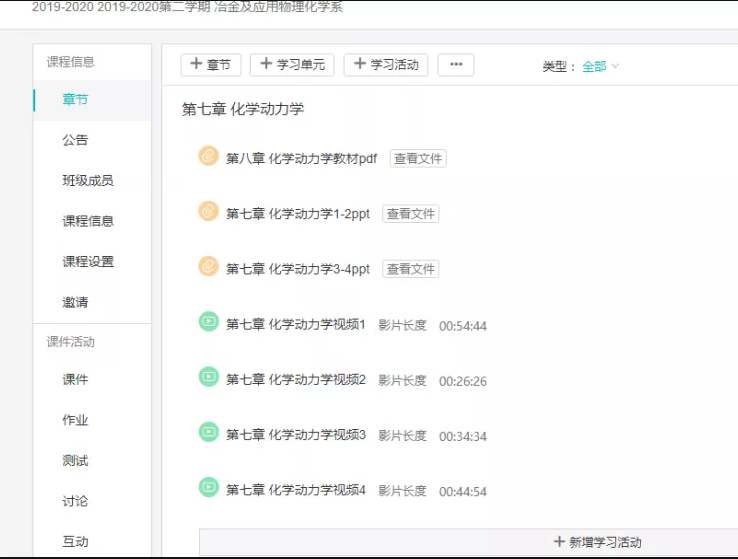
Task: Expand the 类型 全部 filter dropdown
Action: 600,66
